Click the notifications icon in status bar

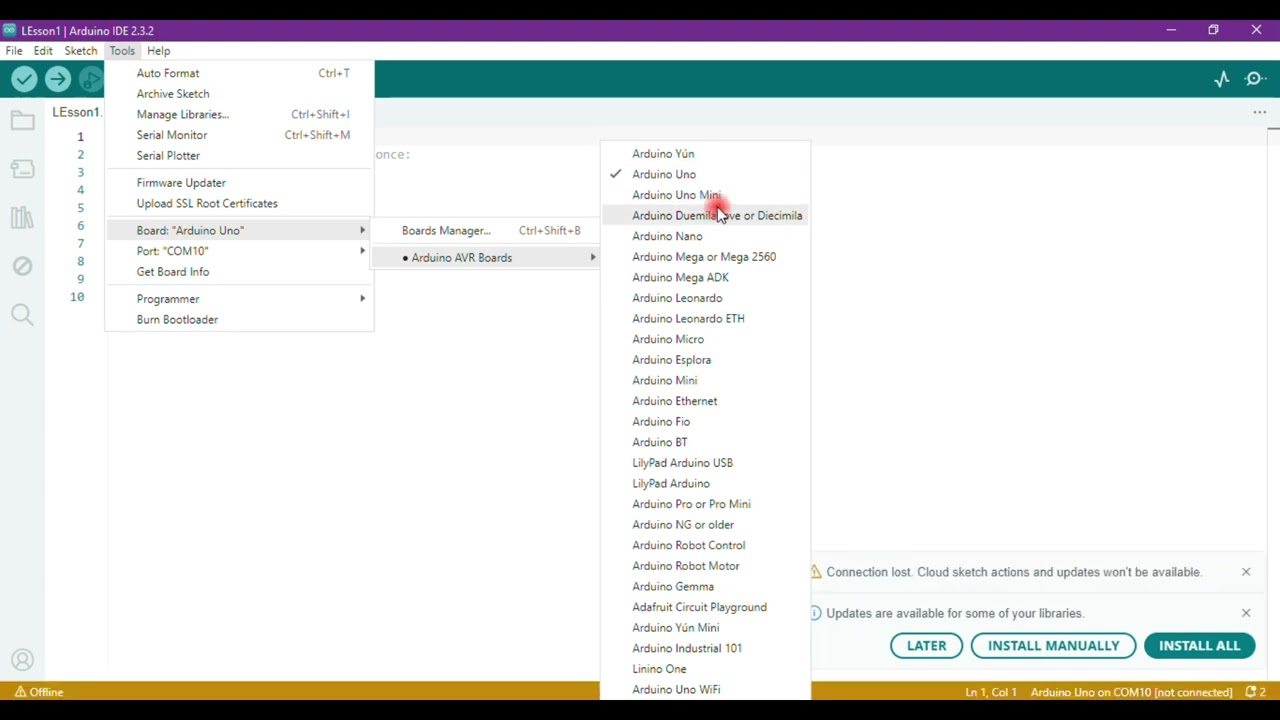point(1256,692)
